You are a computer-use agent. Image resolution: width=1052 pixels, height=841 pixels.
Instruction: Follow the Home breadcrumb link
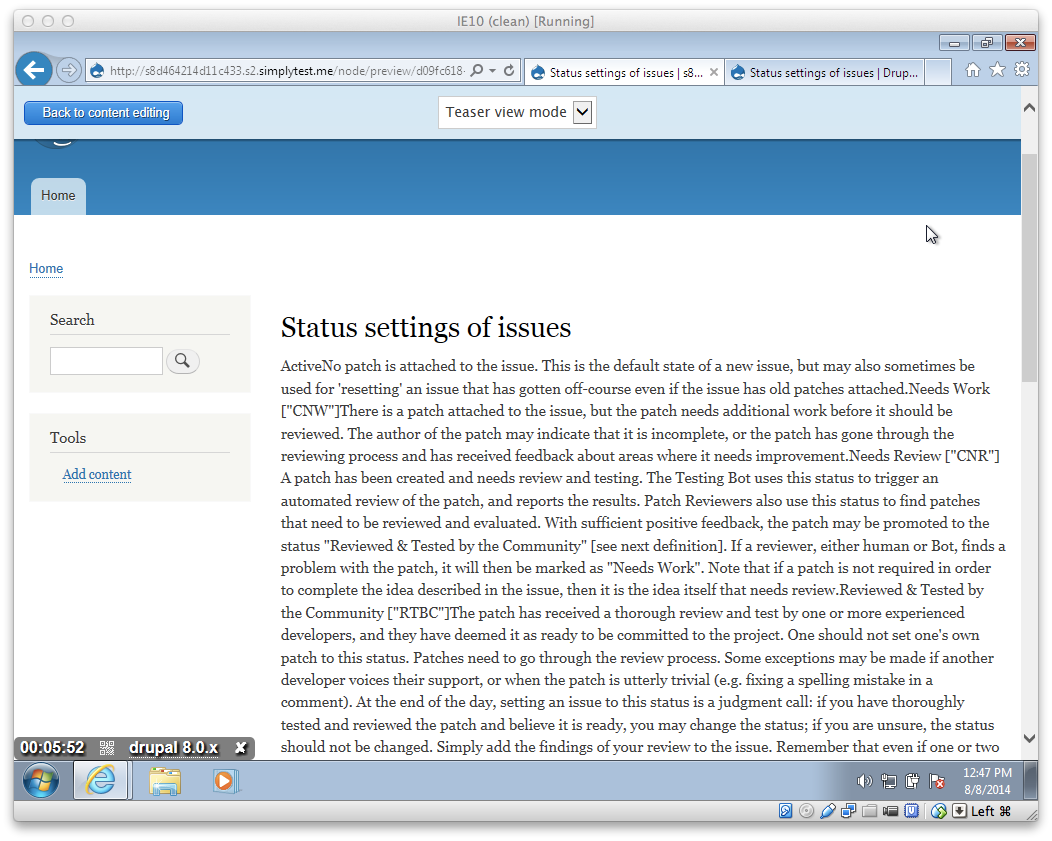(x=46, y=268)
